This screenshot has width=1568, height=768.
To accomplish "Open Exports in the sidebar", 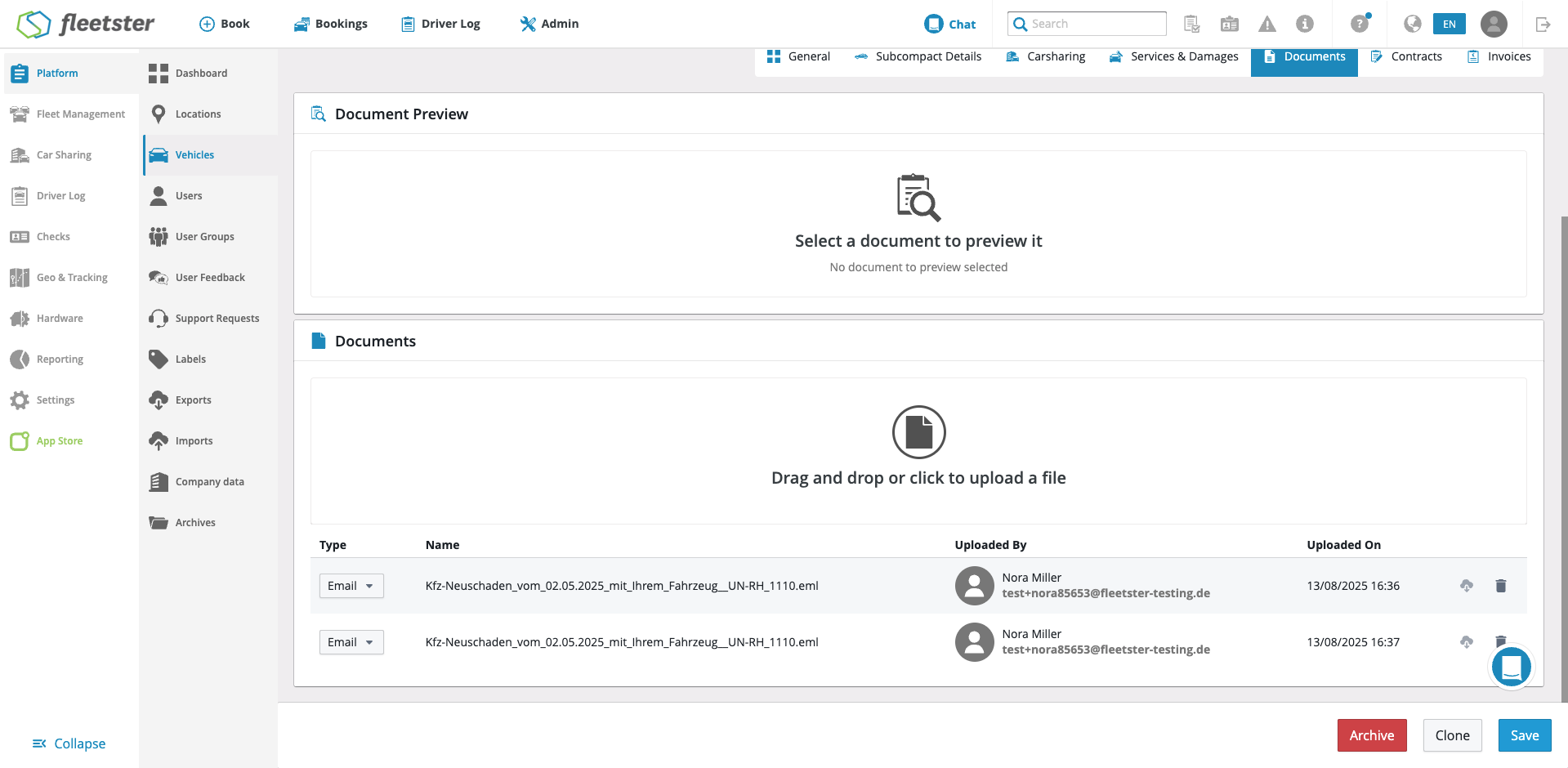I will (210, 400).
